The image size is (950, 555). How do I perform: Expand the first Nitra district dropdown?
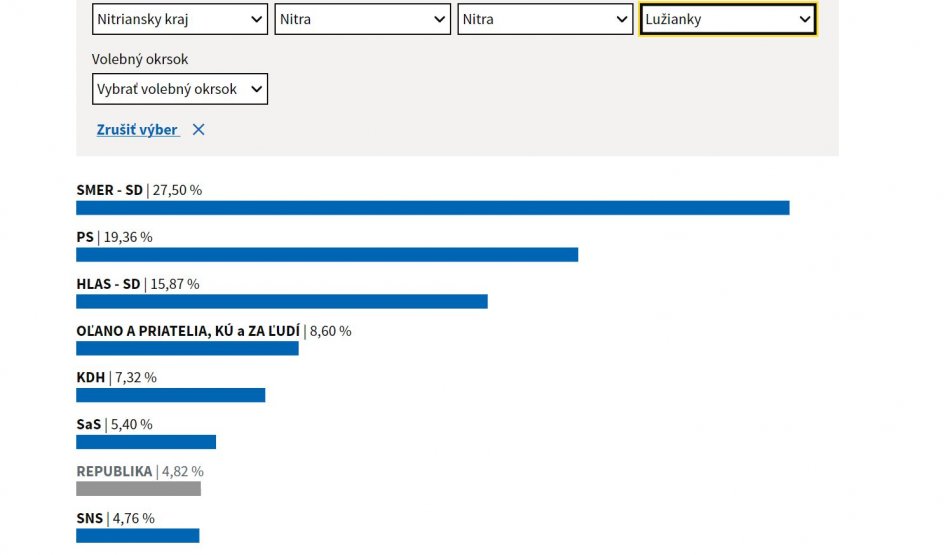point(362,19)
